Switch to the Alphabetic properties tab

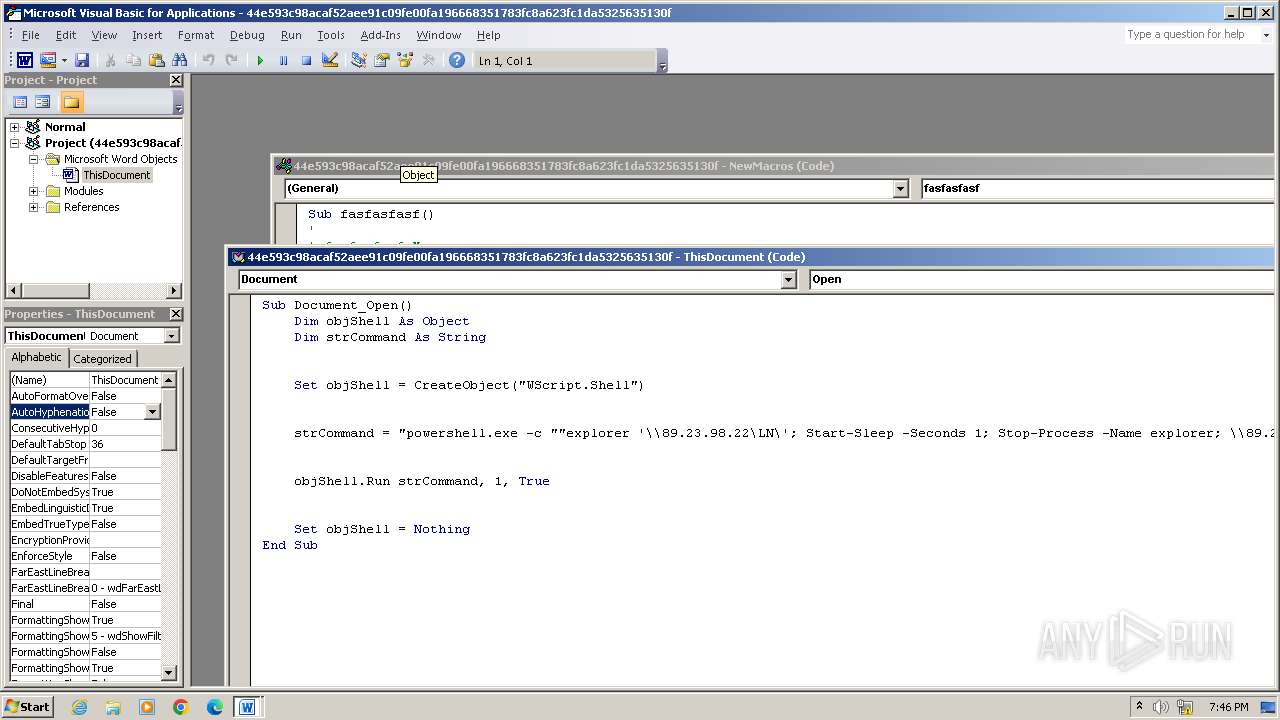click(37, 358)
